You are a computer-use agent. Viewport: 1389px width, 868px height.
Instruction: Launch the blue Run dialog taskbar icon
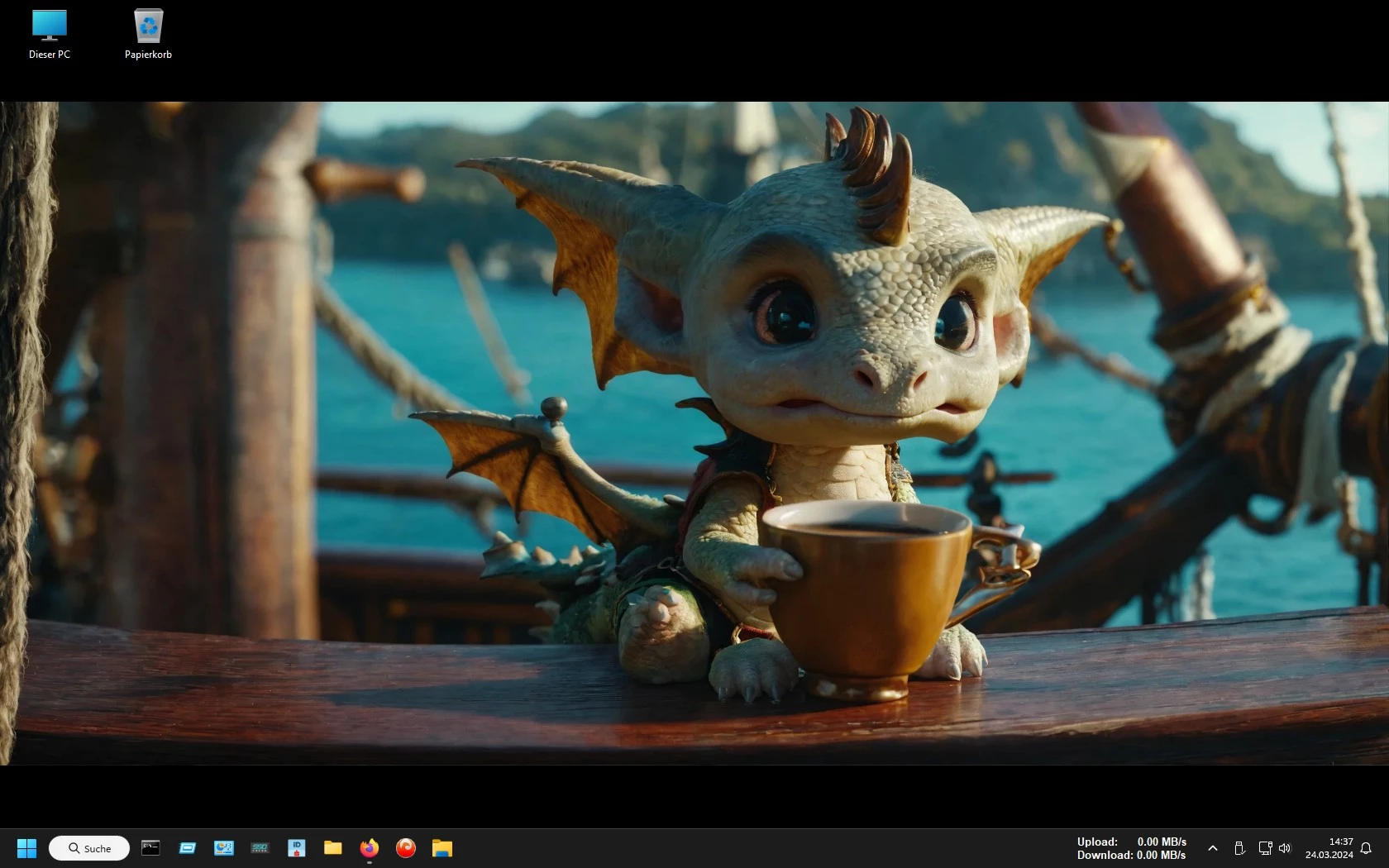(188, 847)
